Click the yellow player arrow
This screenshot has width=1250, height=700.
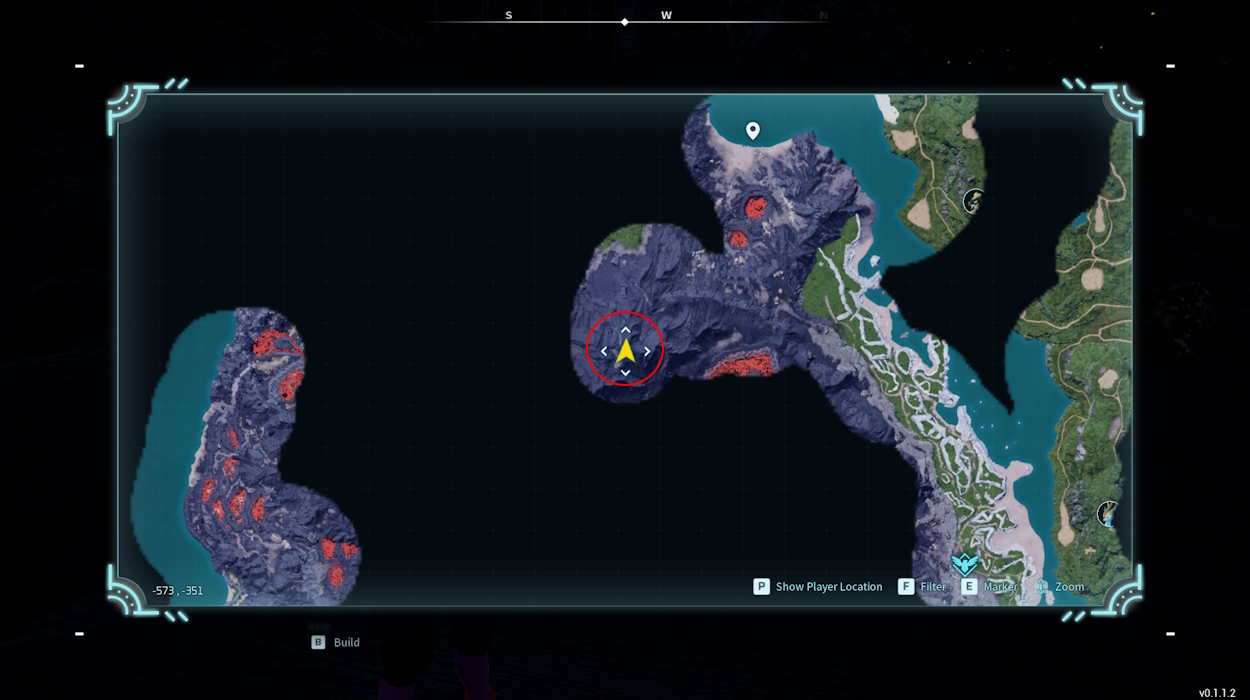626,350
